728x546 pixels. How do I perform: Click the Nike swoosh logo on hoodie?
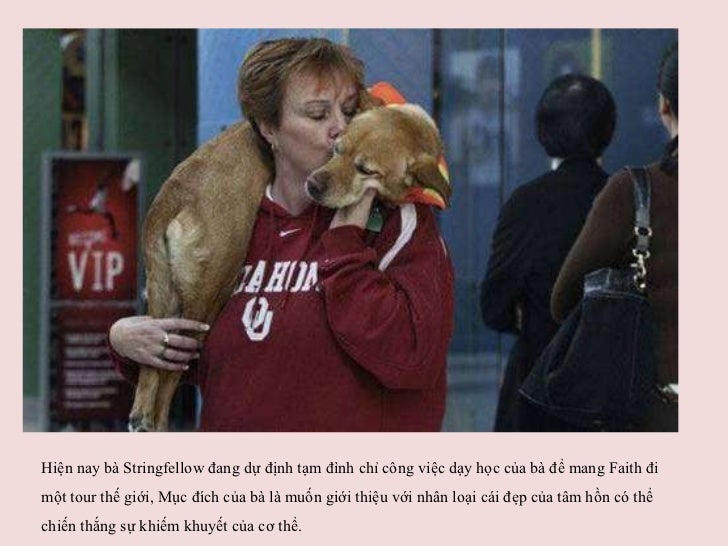click(x=290, y=232)
